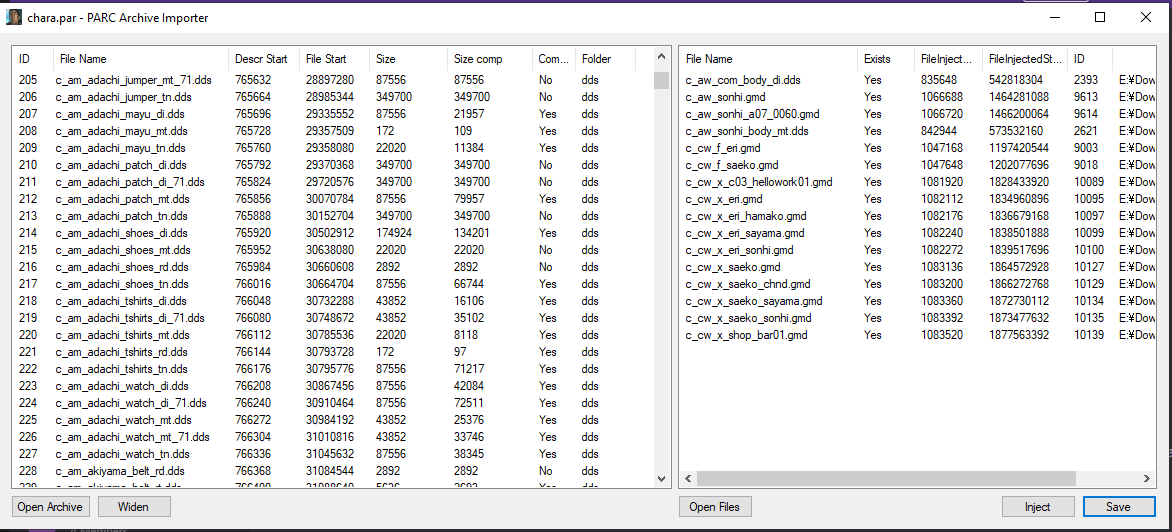Click the Inject button
This screenshot has height=532, width=1172.
[1037, 507]
